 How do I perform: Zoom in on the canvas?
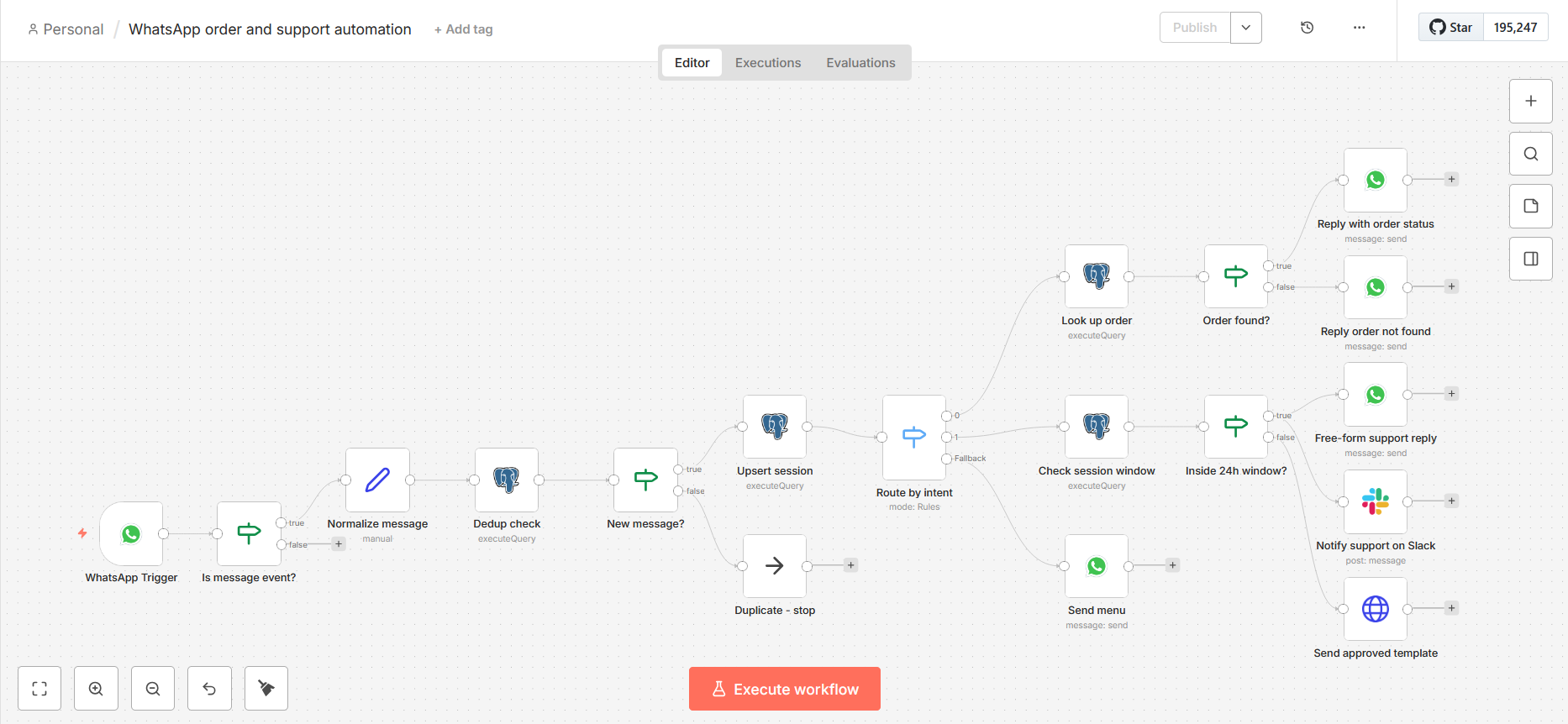coord(96,689)
